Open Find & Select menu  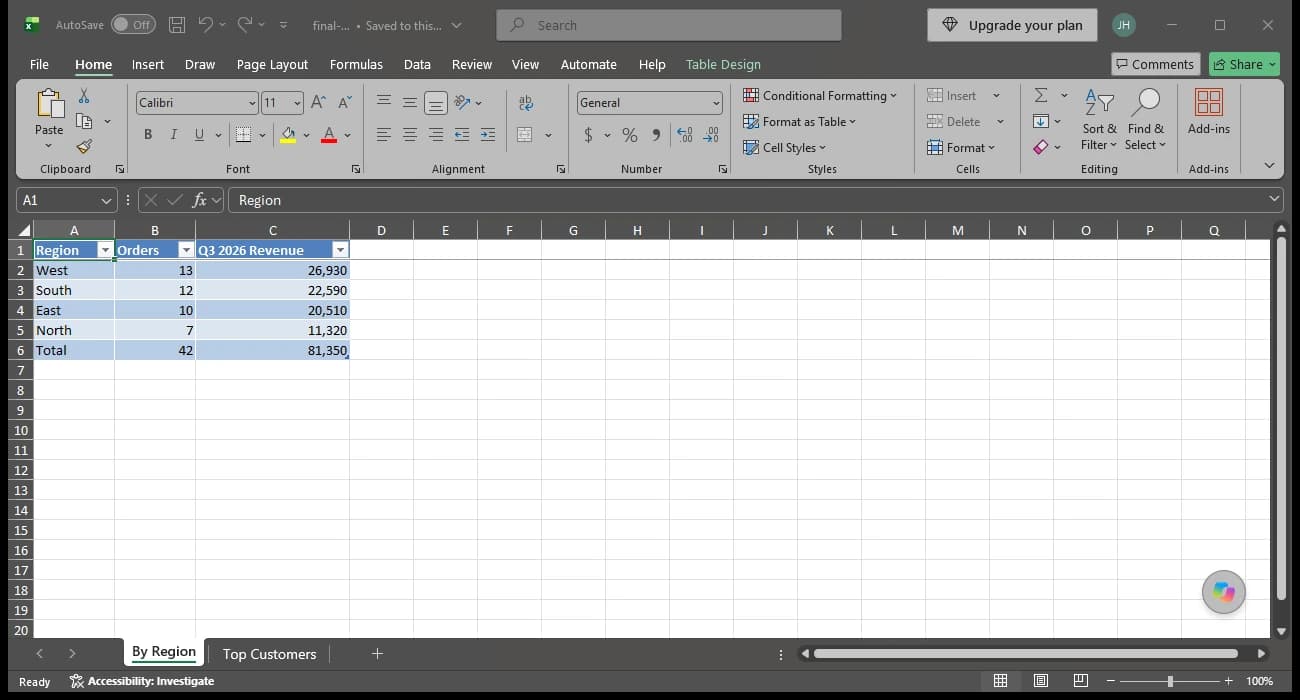point(1145,120)
